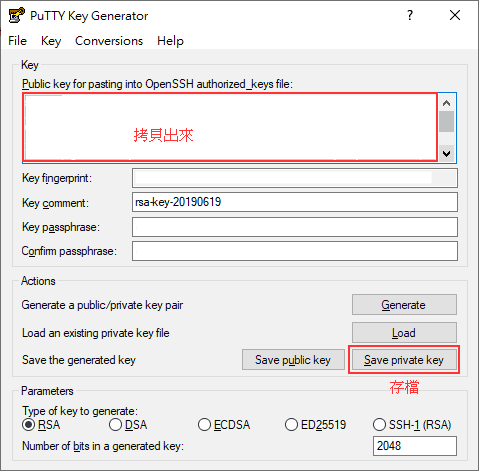This screenshot has width=479, height=471.
Task: Click Save public key
Action: point(293,360)
